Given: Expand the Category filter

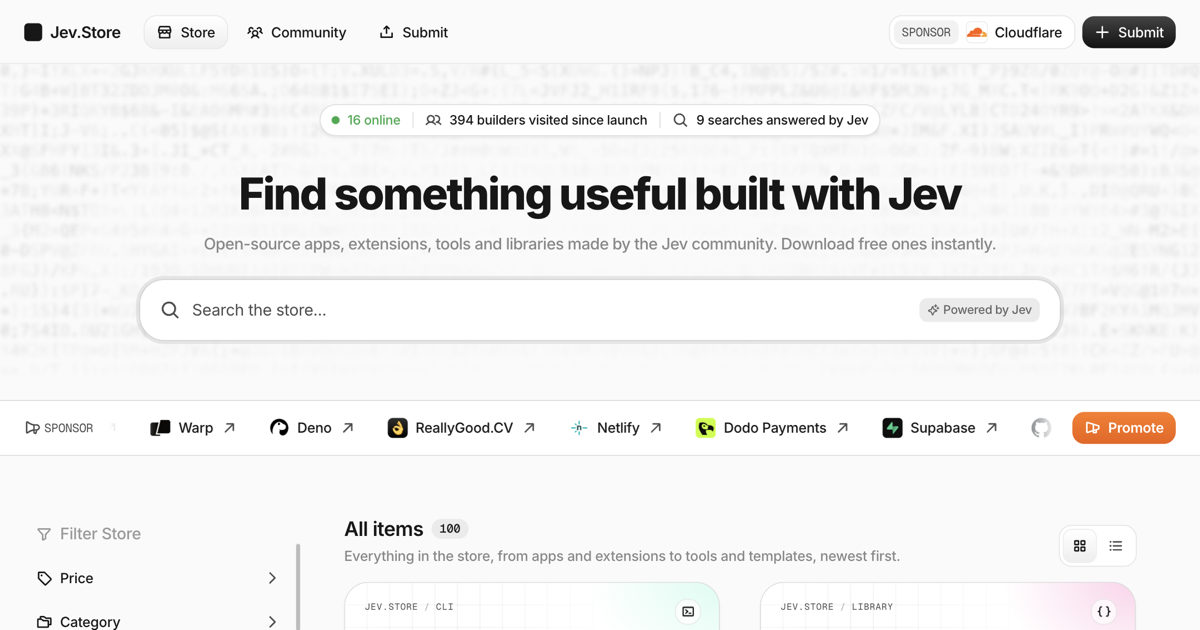Looking at the screenshot, I should click(157, 622).
